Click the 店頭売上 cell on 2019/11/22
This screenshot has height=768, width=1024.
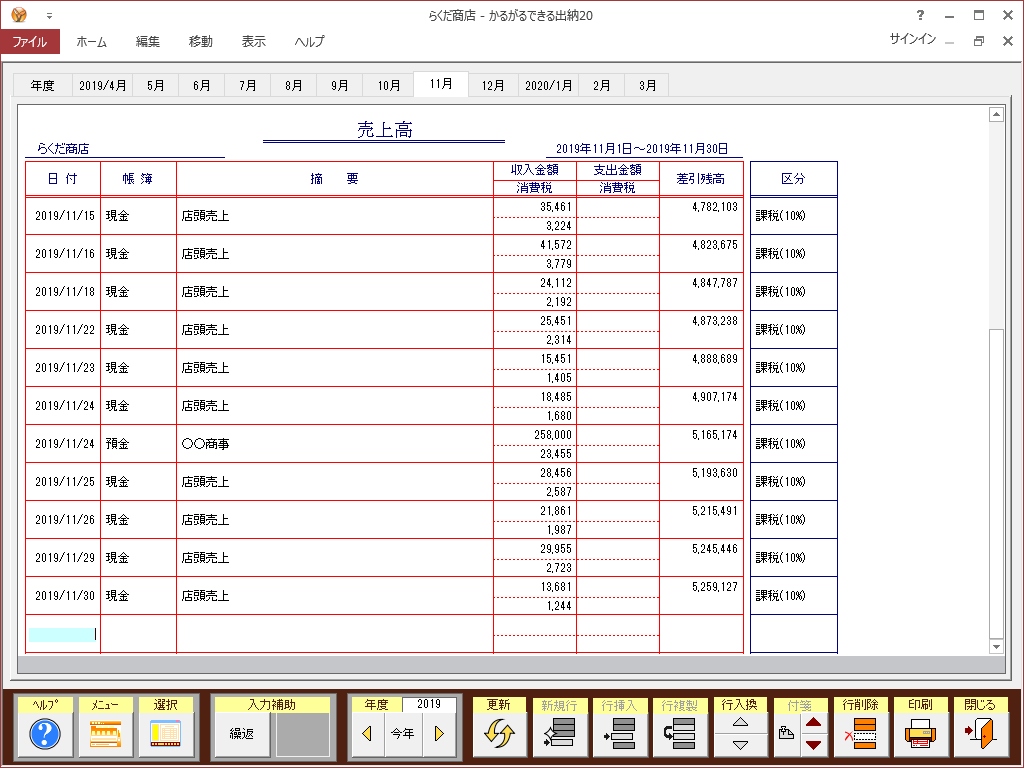334,330
